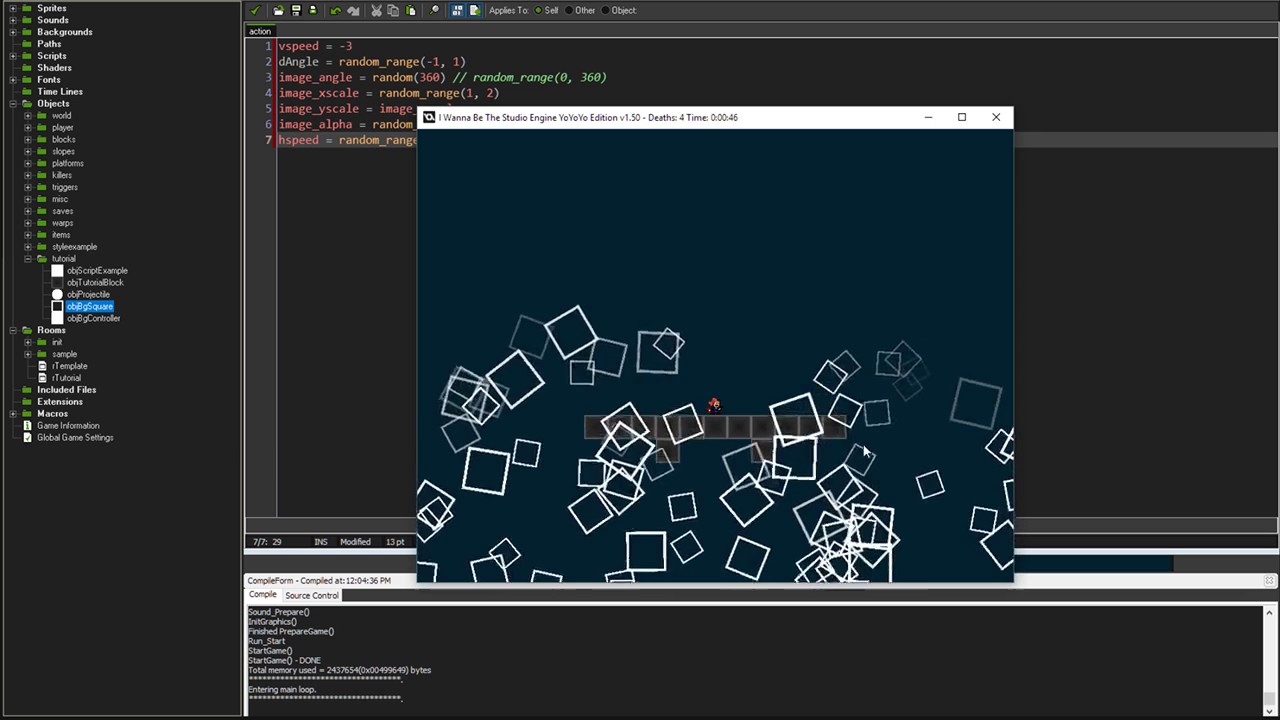Select the Extensions folder

(x=60, y=402)
